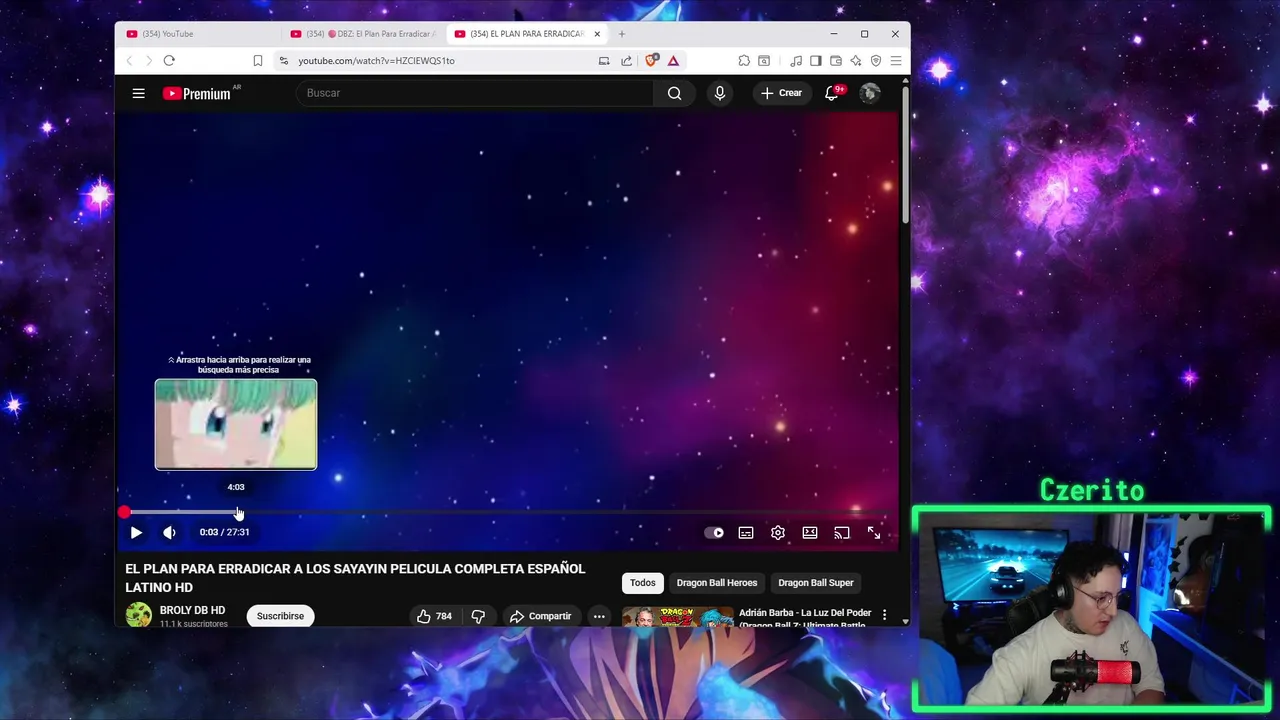Click the Suscribirse button
This screenshot has height=720, width=1280.
[x=280, y=616]
